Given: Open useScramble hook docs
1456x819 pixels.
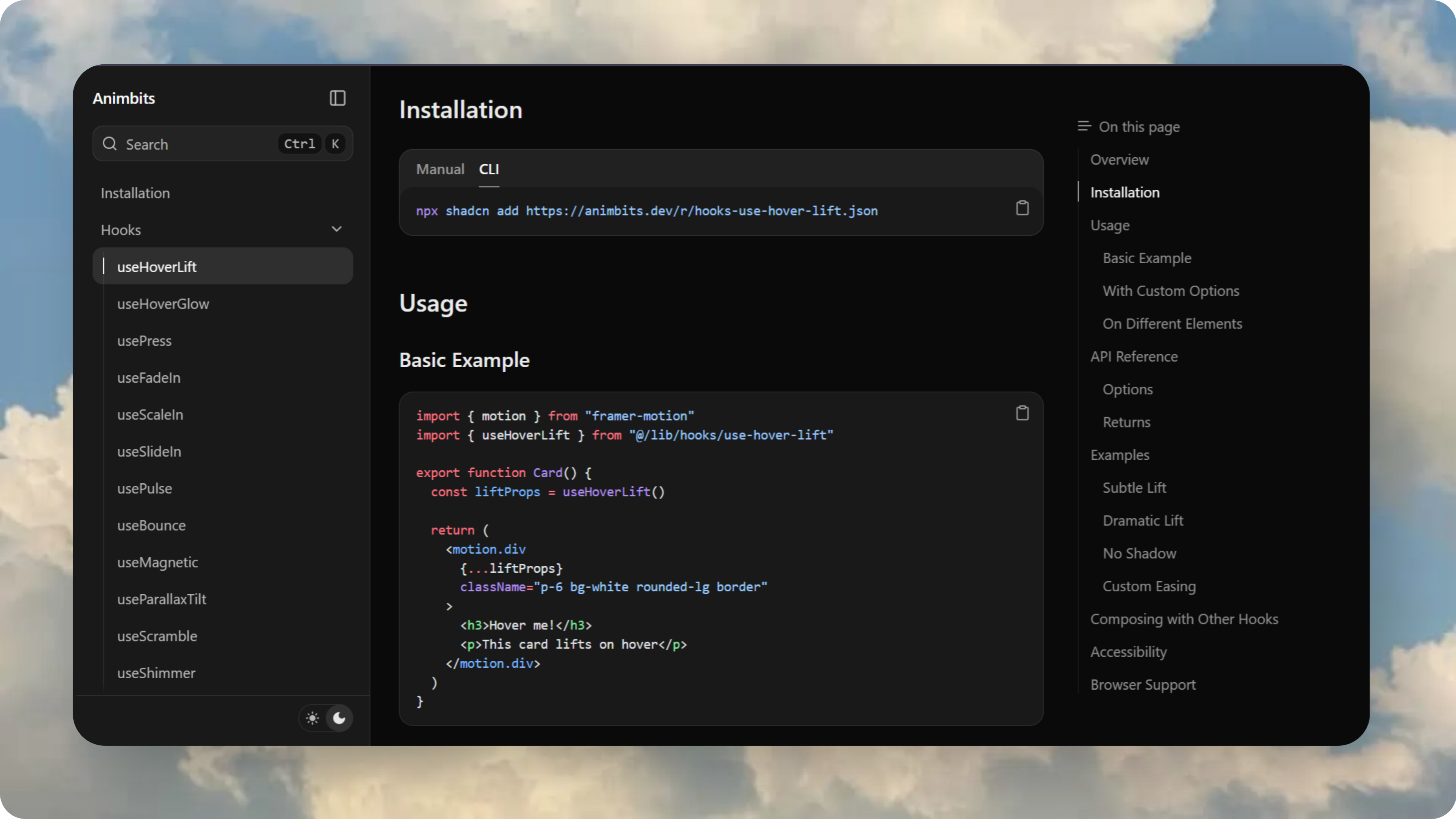Looking at the screenshot, I should coord(157,636).
